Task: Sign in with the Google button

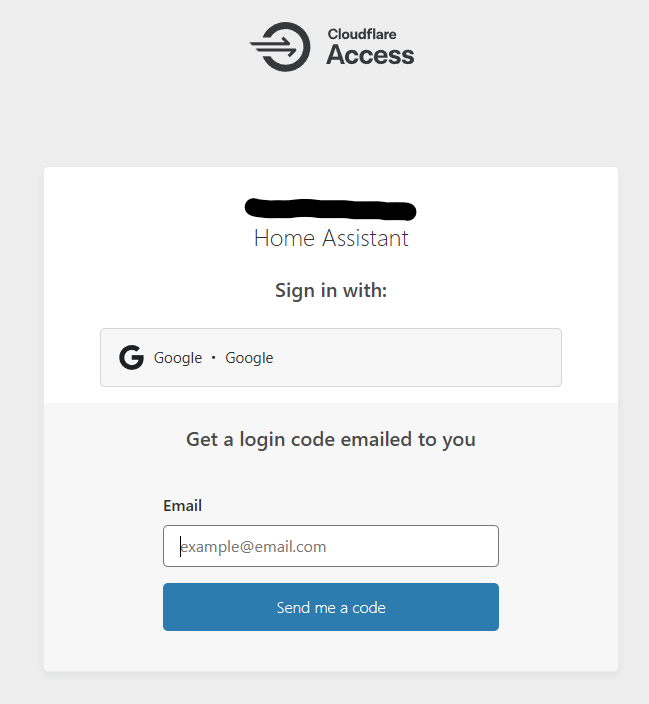Action: 330,357
